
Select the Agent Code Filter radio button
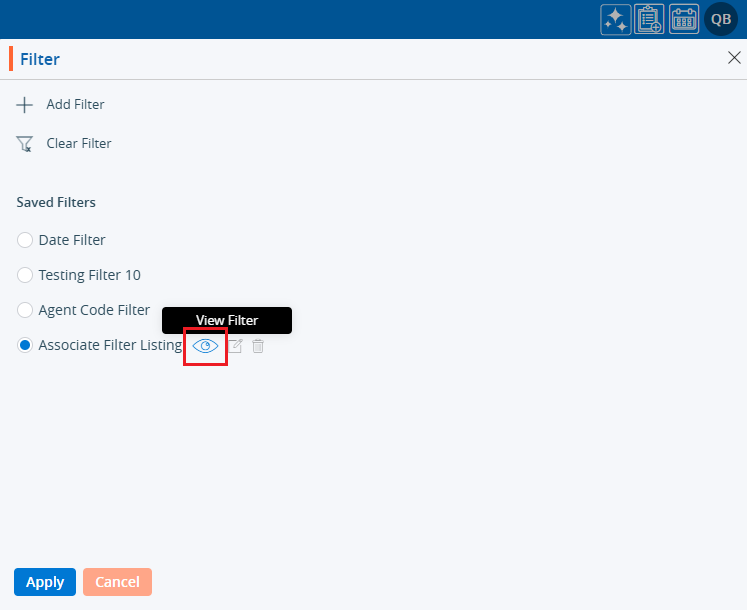click(25, 310)
